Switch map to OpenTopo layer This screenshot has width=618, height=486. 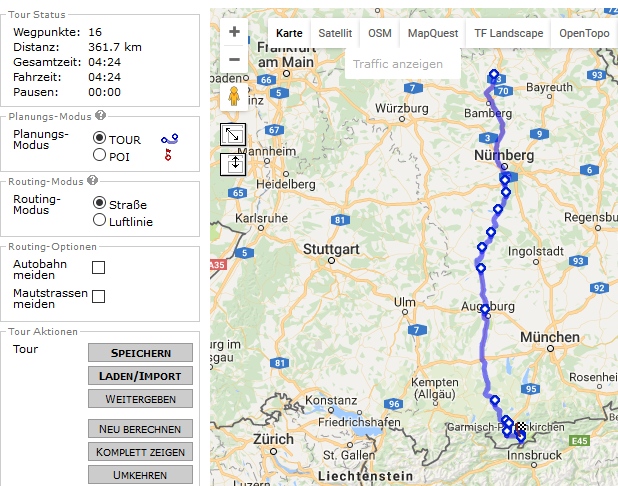[x=584, y=33]
